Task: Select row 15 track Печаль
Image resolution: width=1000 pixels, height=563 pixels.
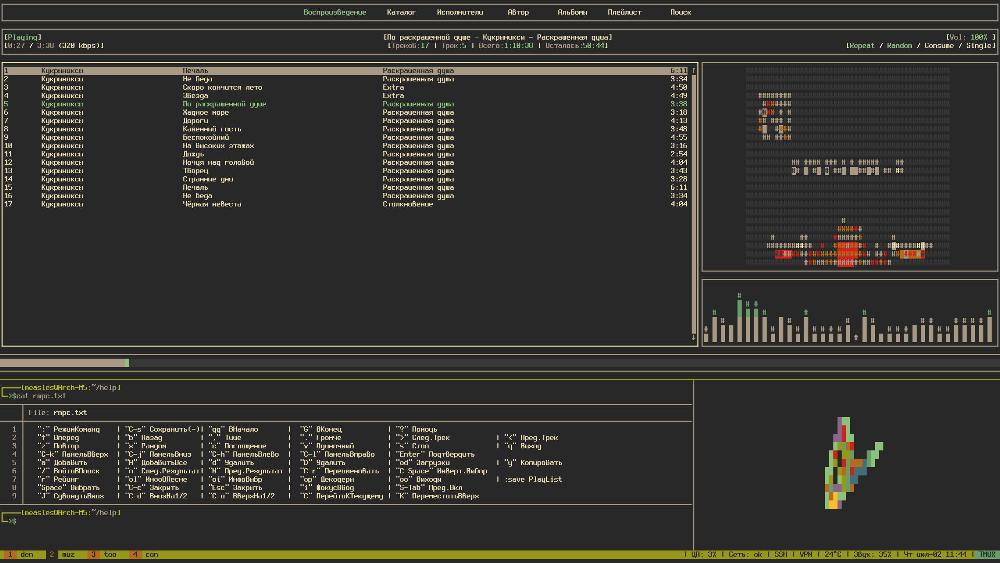Action: point(348,187)
